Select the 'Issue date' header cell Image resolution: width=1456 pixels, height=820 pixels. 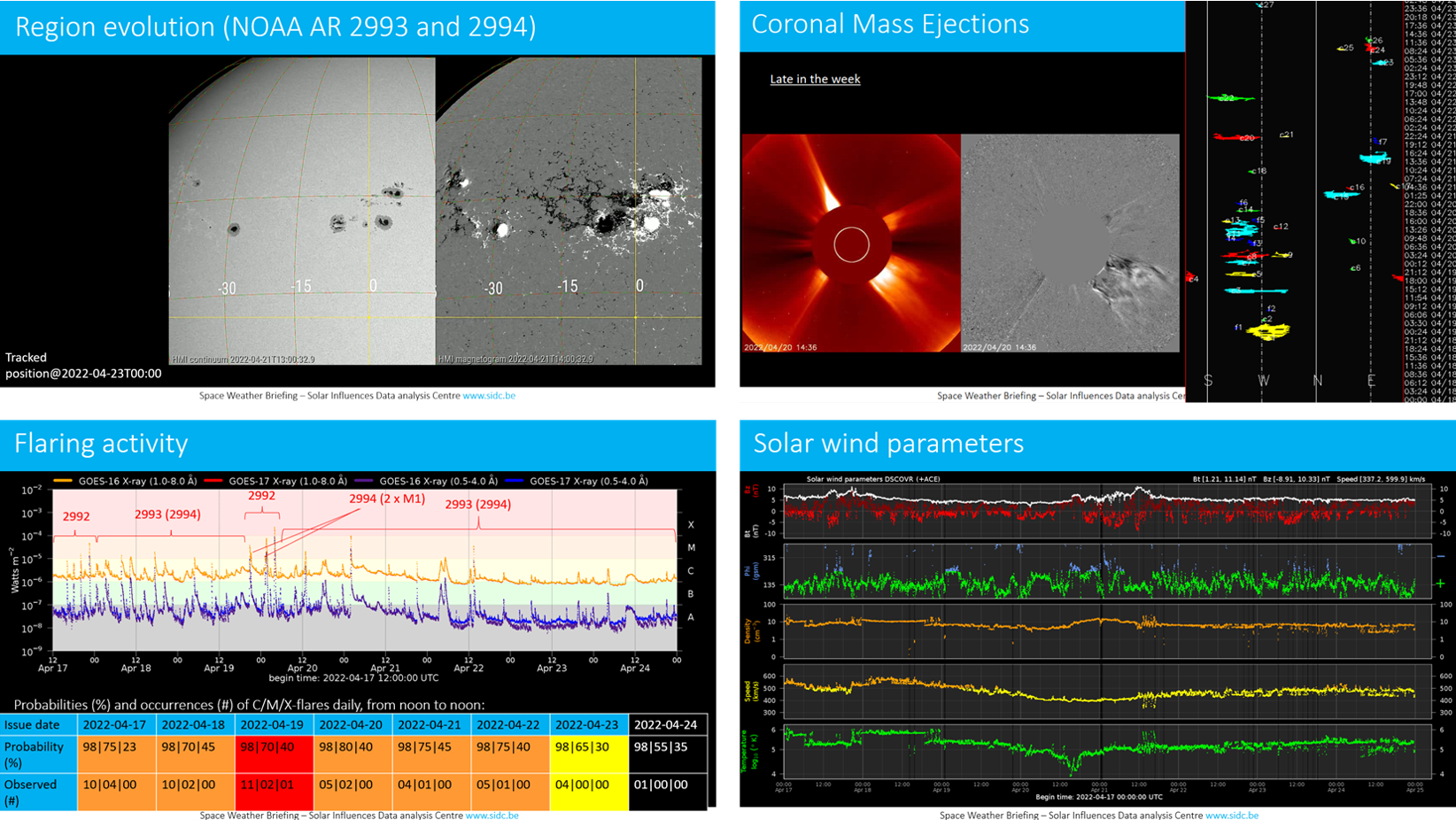(39, 724)
